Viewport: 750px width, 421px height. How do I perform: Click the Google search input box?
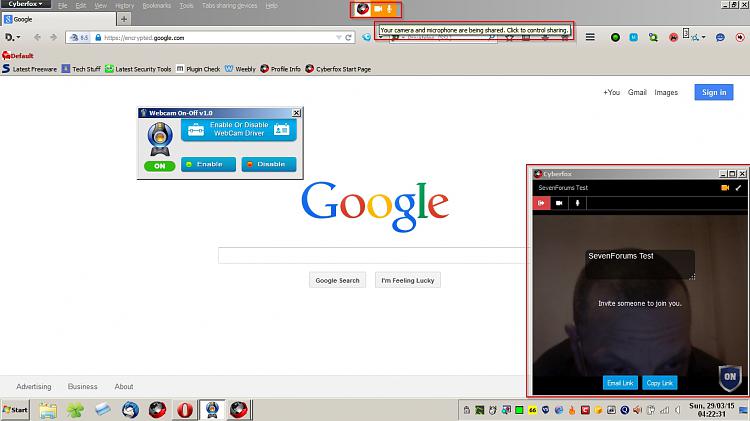[373, 255]
